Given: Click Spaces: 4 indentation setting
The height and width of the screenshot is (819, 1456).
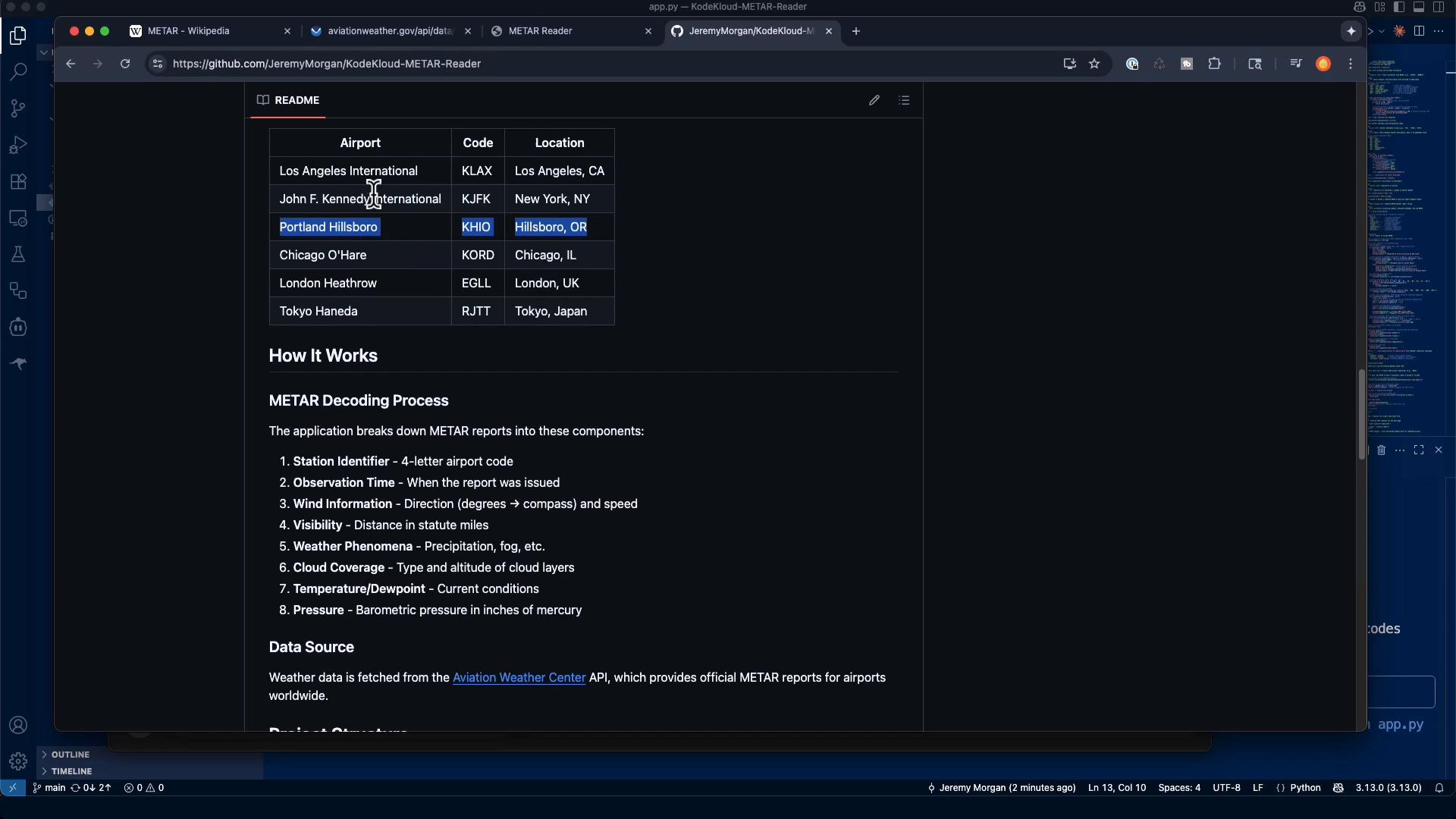Looking at the screenshot, I should (1179, 788).
